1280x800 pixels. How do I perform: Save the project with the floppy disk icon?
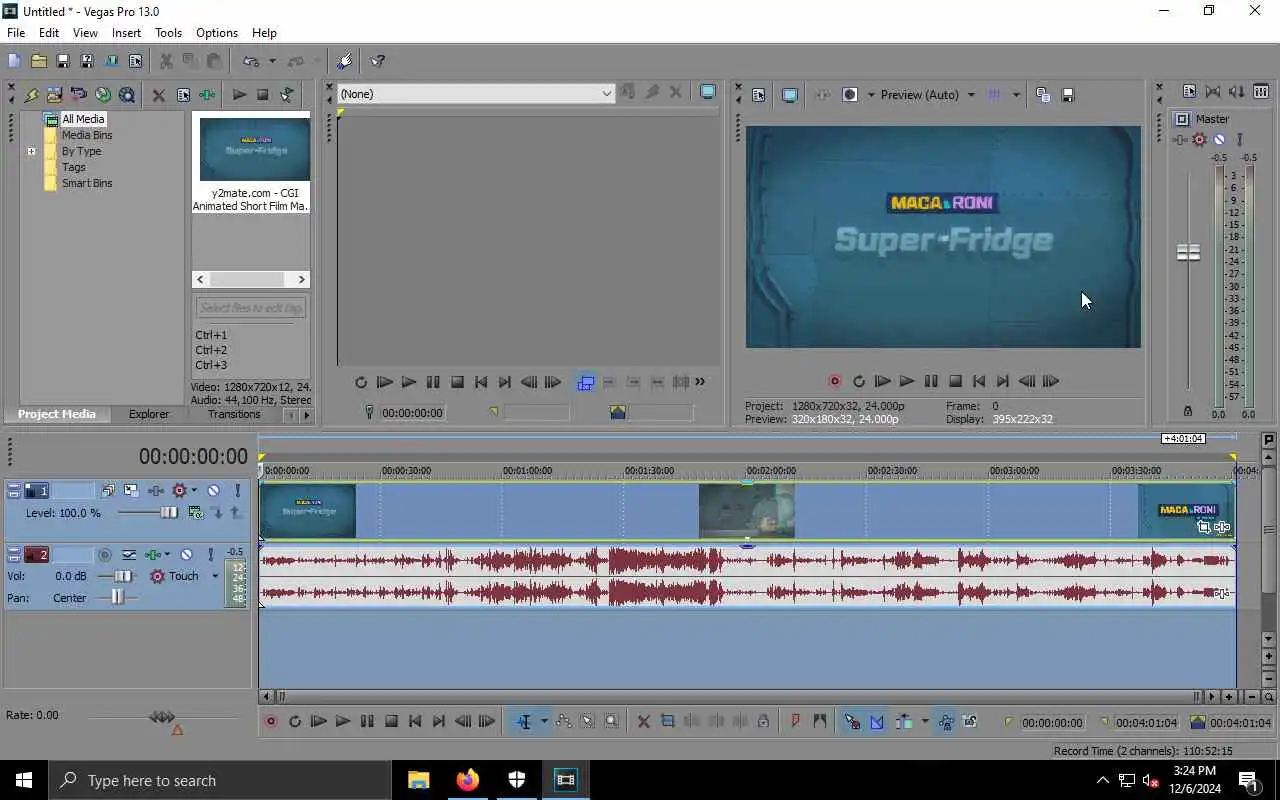[x=62, y=61]
